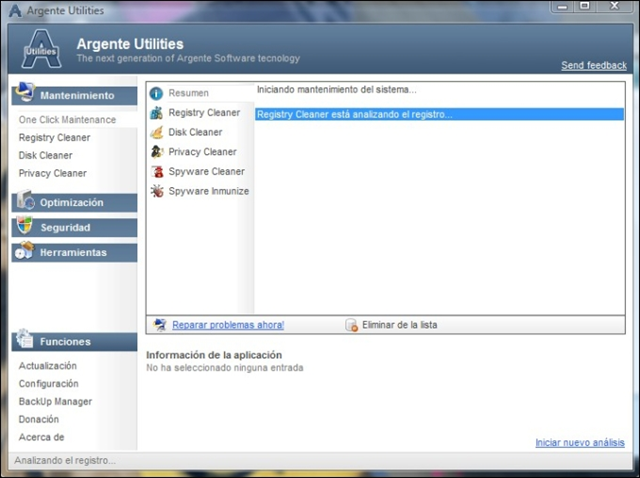
Task: Click the Seguridad shield icon
Action: point(25,225)
